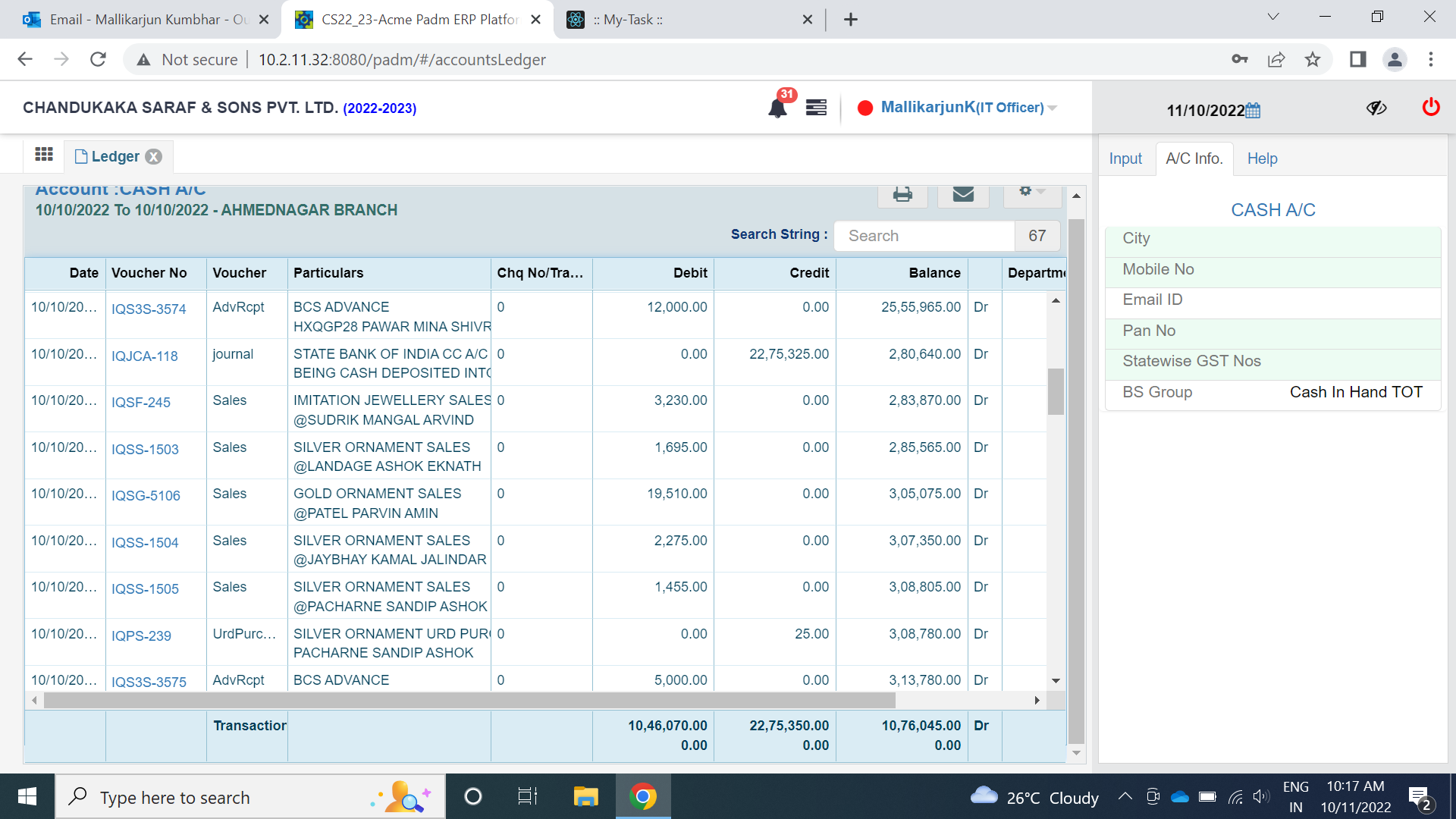The height and width of the screenshot is (819, 1456).
Task: Select the Ledger tab
Action: tap(115, 156)
